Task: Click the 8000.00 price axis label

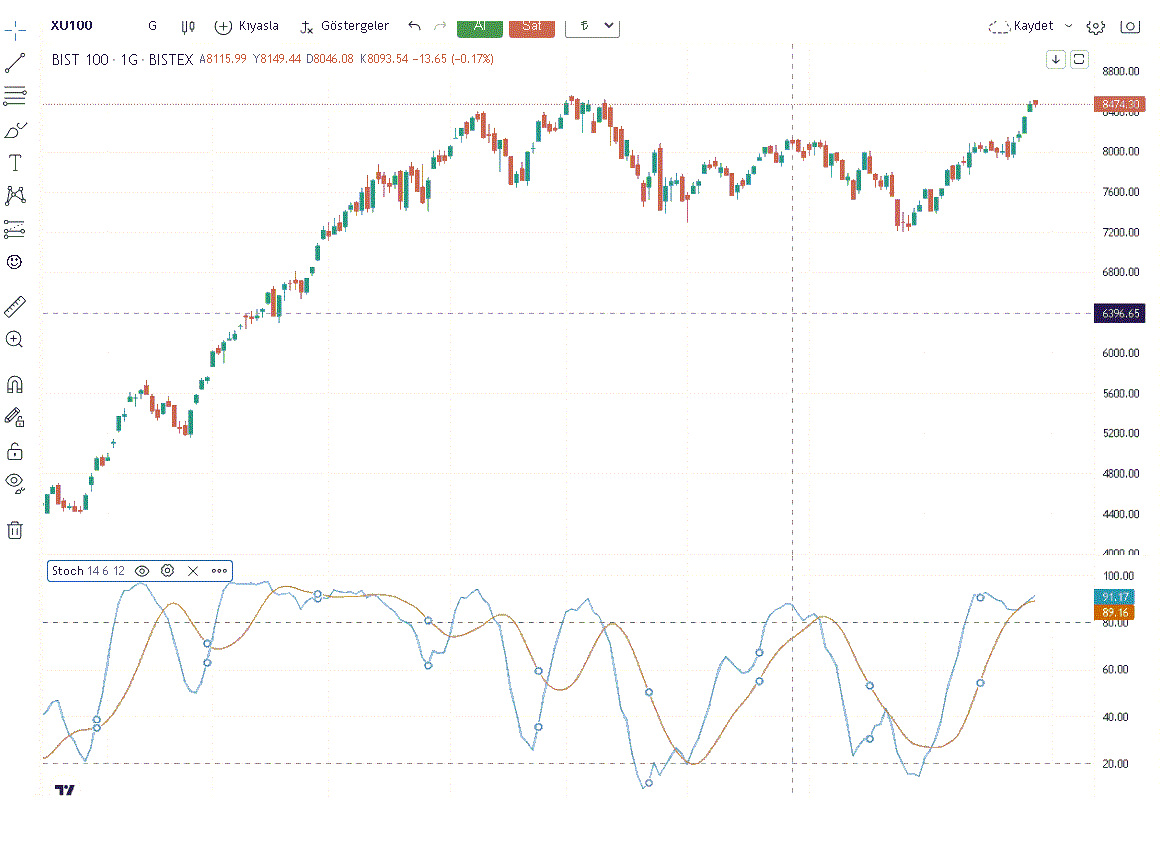Action: [1120, 151]
